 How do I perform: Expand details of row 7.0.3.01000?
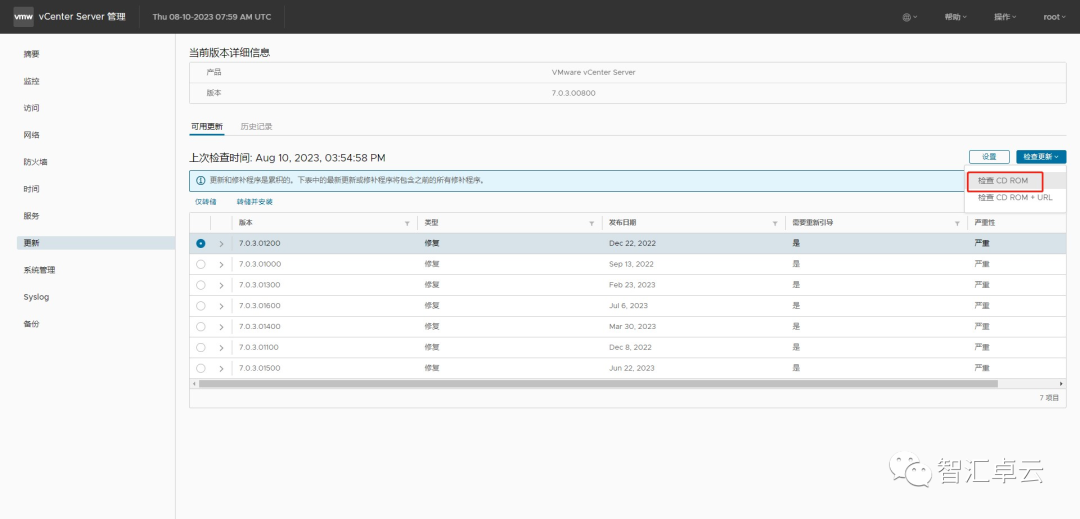point(221,264)
